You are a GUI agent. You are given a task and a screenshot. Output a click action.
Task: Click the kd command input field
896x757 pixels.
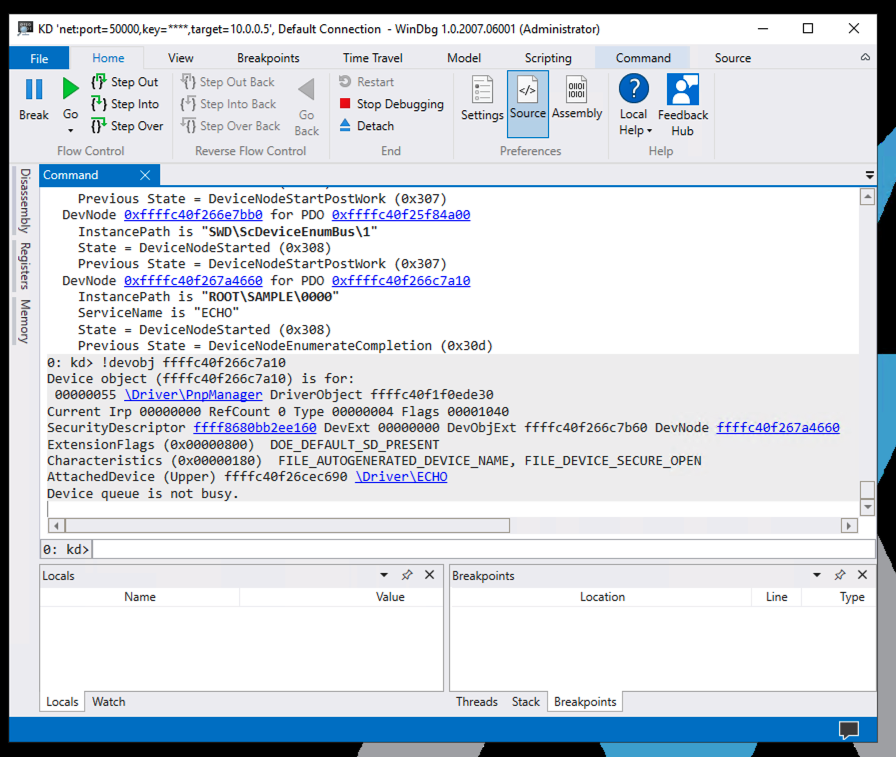pos(482,549)
